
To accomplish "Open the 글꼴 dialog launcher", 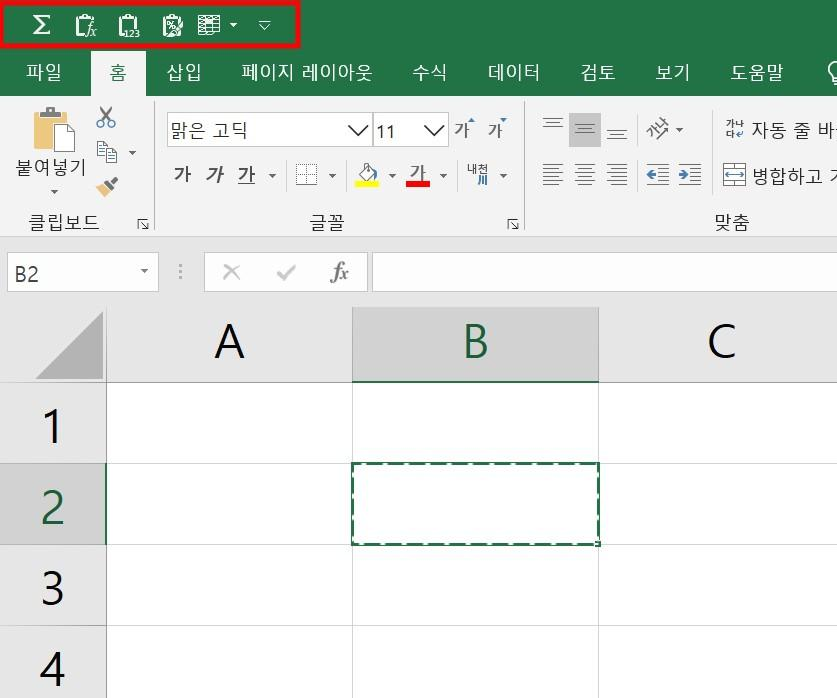I will [513, 224].
